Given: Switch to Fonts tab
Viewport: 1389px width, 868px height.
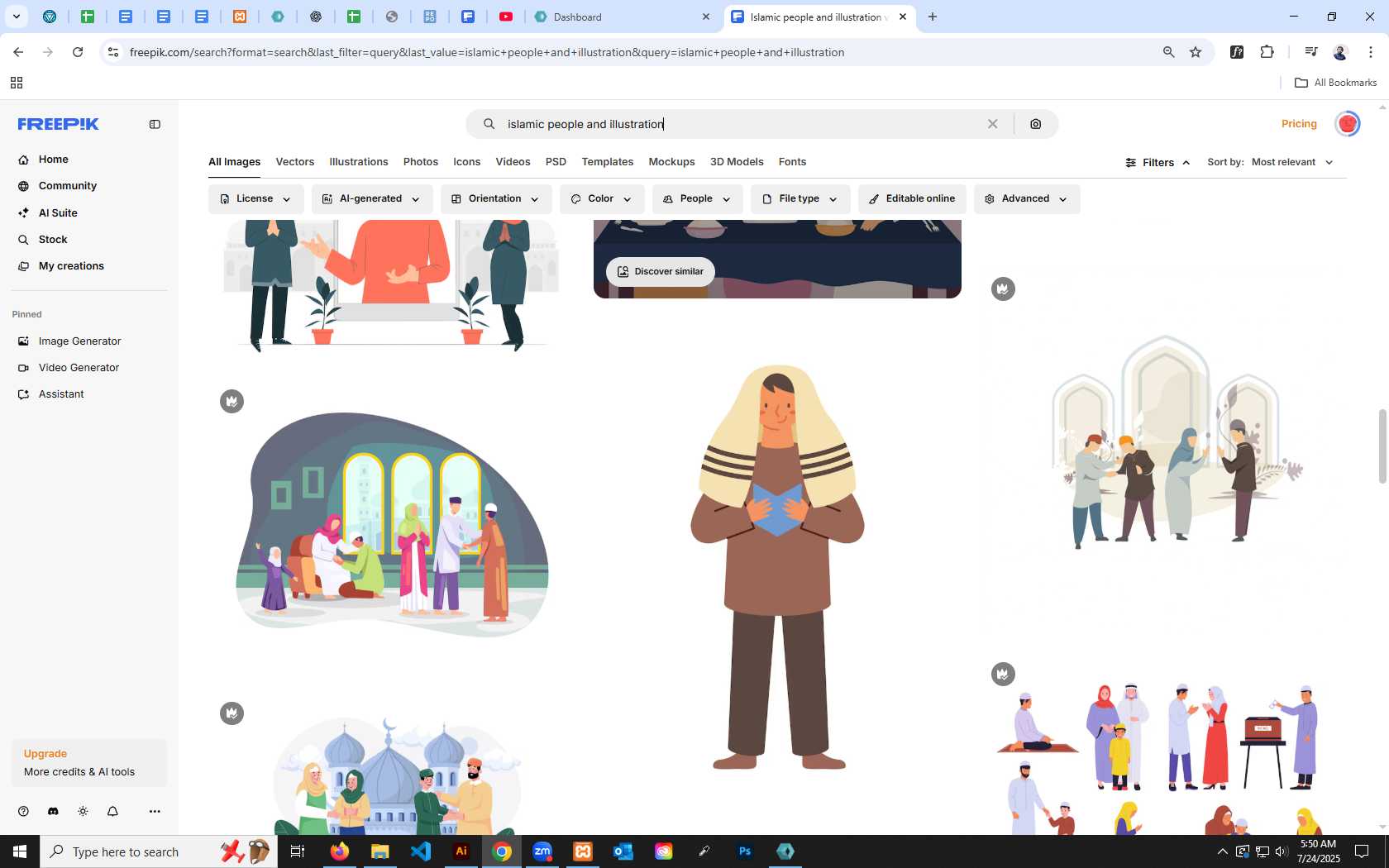Looking at the screenshot, I should (x=792, y=162).
